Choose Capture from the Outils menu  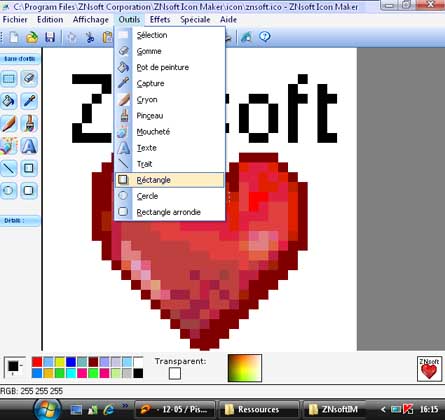[x=170, y=83]
